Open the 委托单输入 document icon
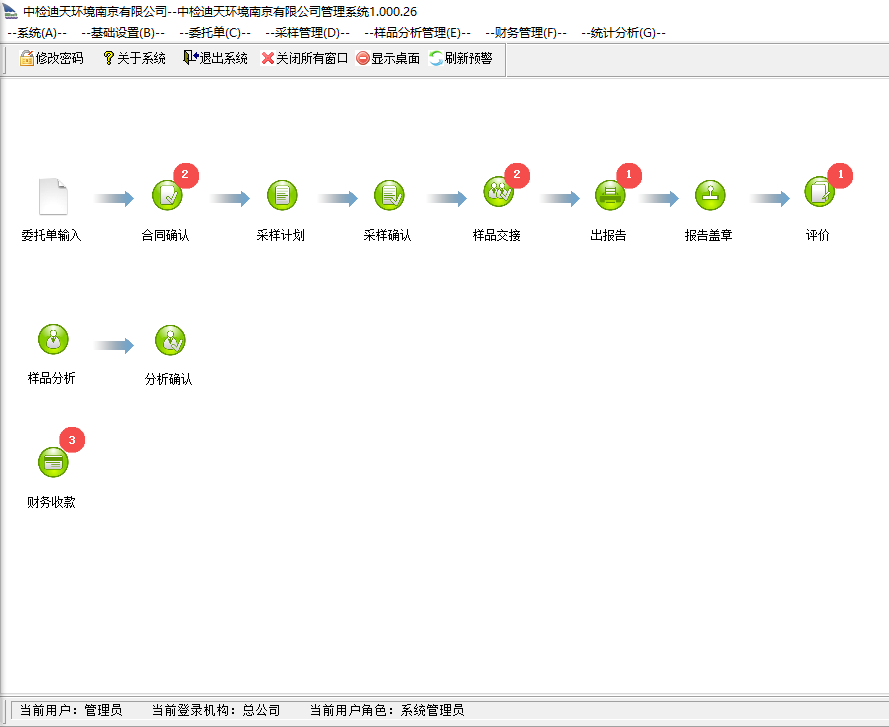Image resolution: width=889 pixels, height=727 pixels. 53,197
